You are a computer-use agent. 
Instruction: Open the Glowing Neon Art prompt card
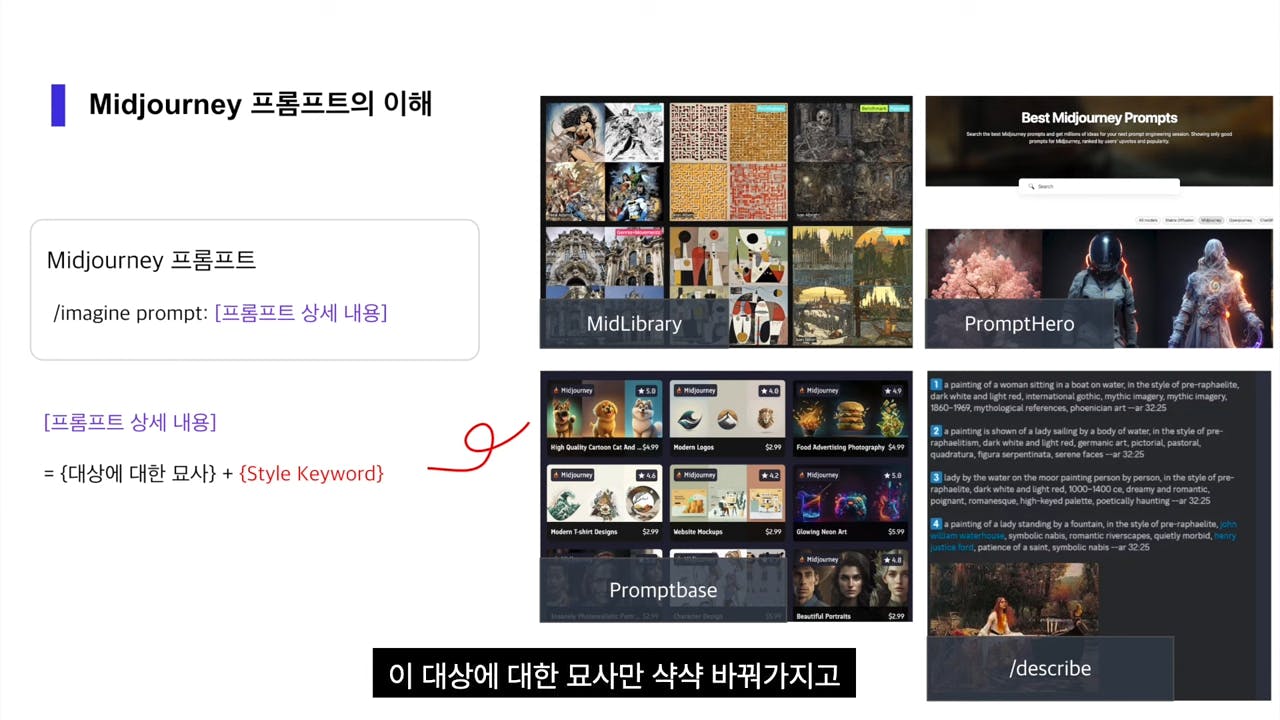point(850,501)
